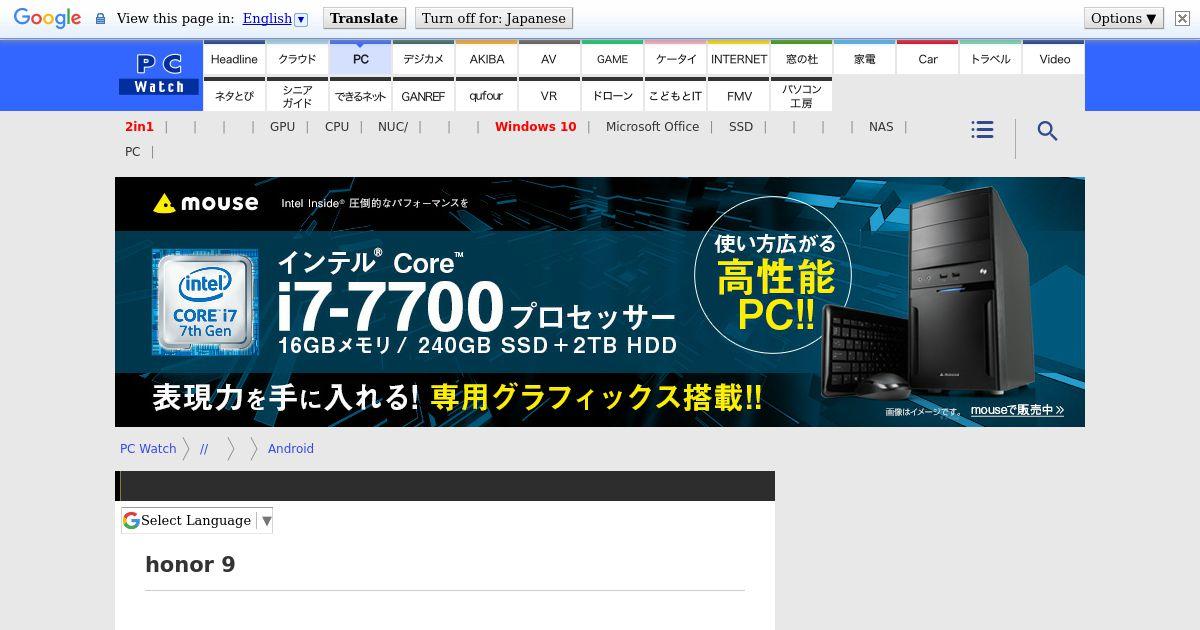
Task: Click the GPU topic link
Action: pyautogui.click(x=282, y=126)
